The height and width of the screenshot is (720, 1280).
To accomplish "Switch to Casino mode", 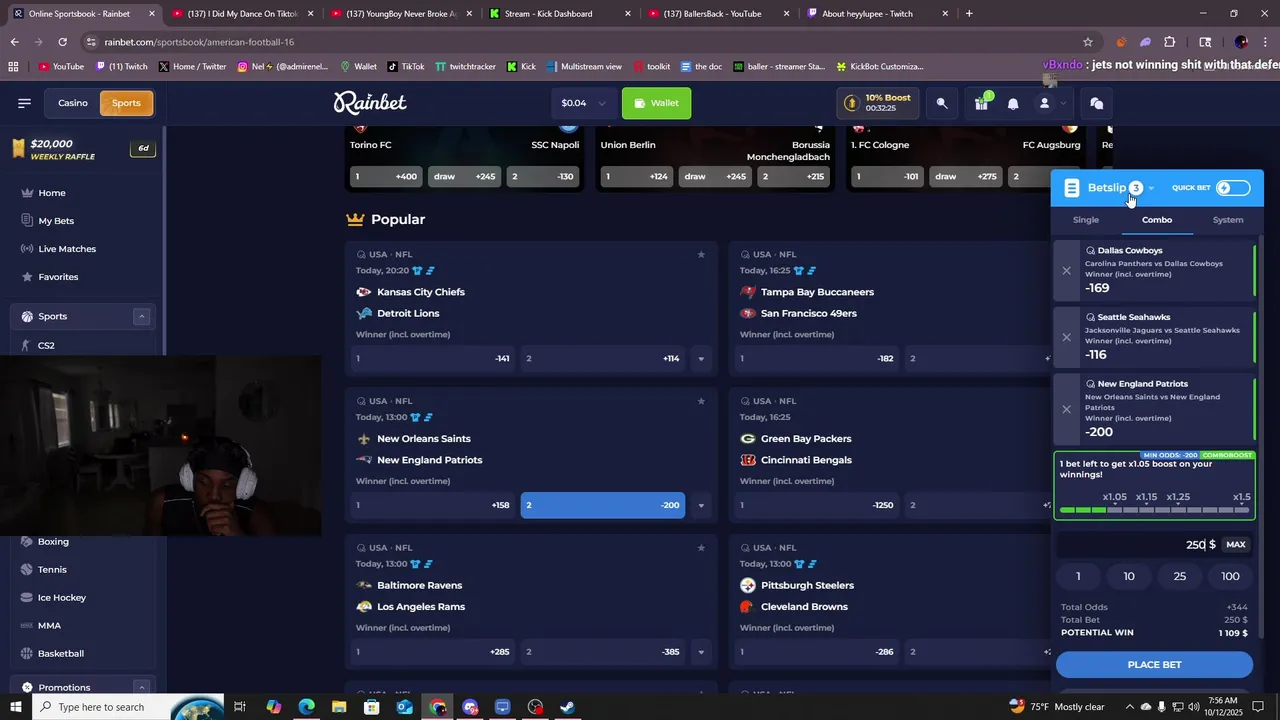I will tap(72, 103).
